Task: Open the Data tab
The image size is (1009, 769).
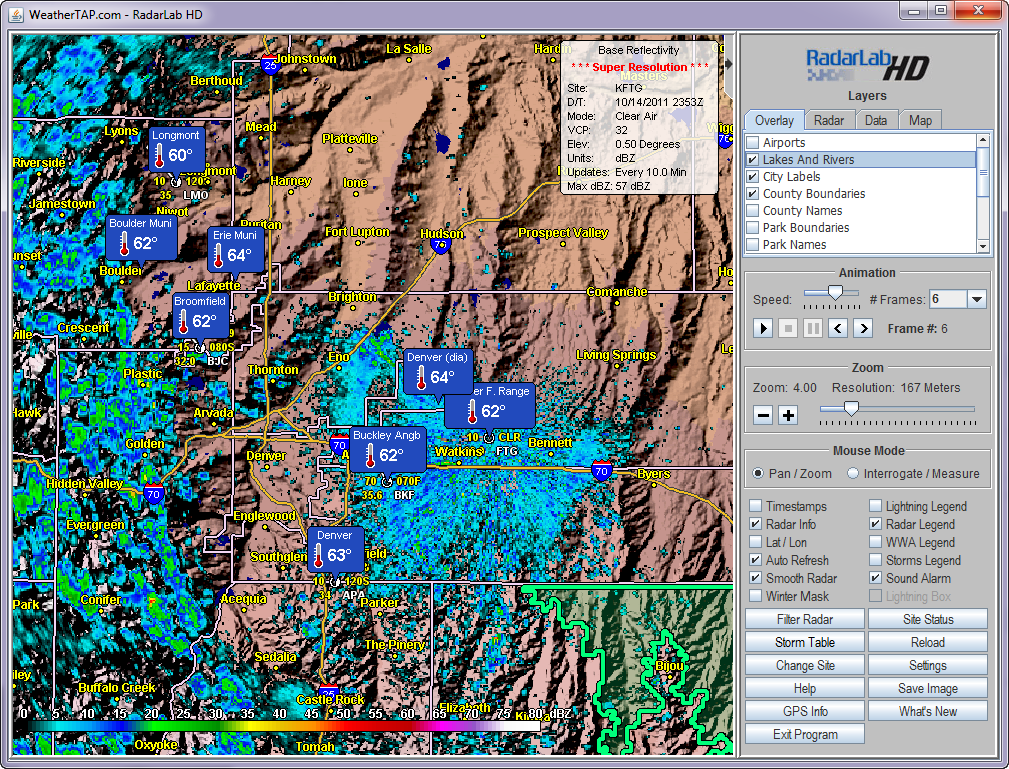Action: click(876, 120)
